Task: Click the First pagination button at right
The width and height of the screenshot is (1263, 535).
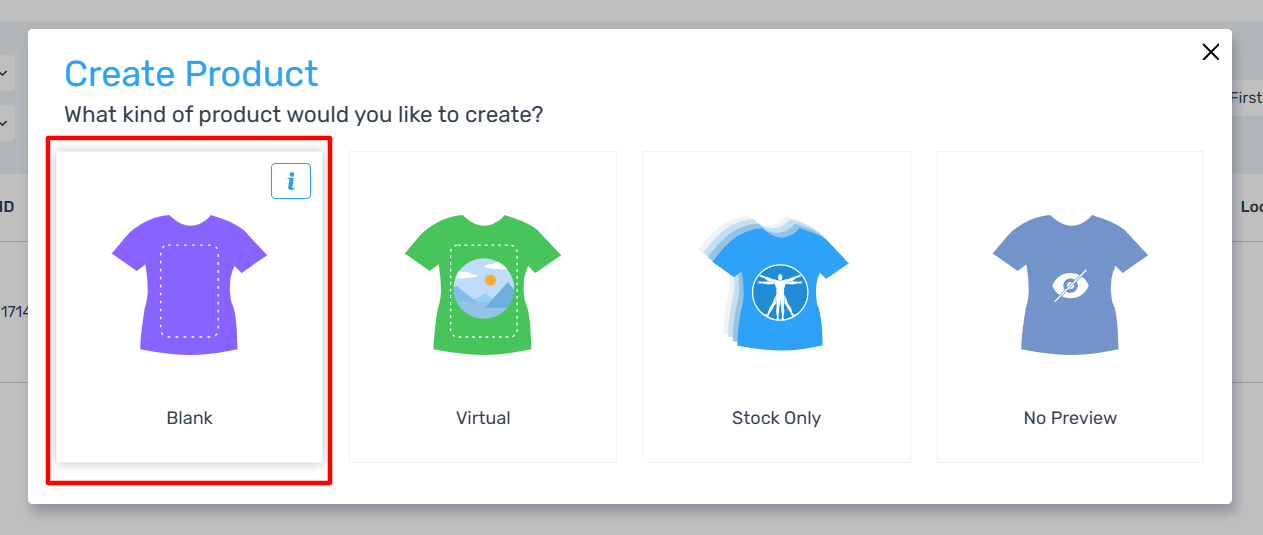Action: 1246,98
